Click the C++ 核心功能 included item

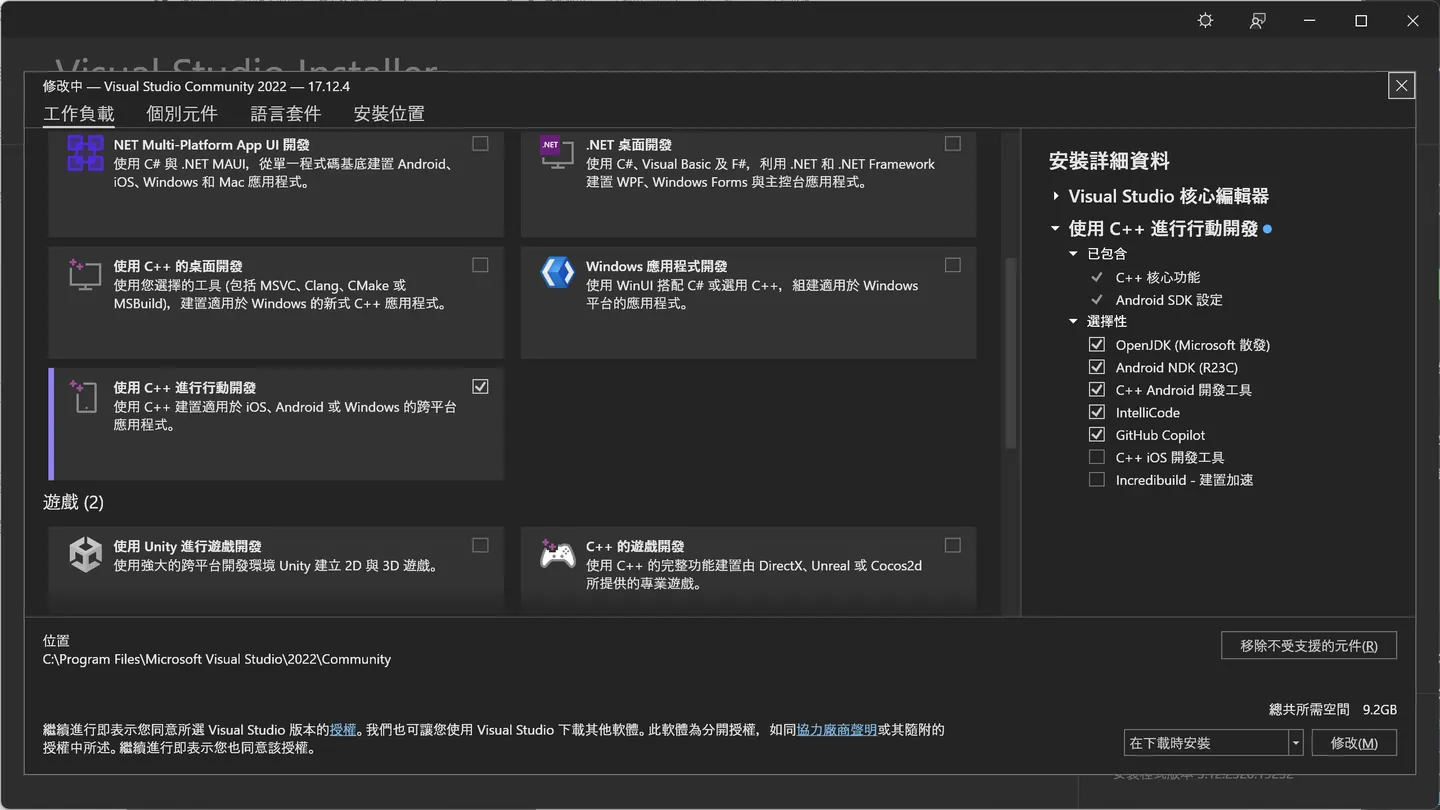click(x=1158, y=277)
